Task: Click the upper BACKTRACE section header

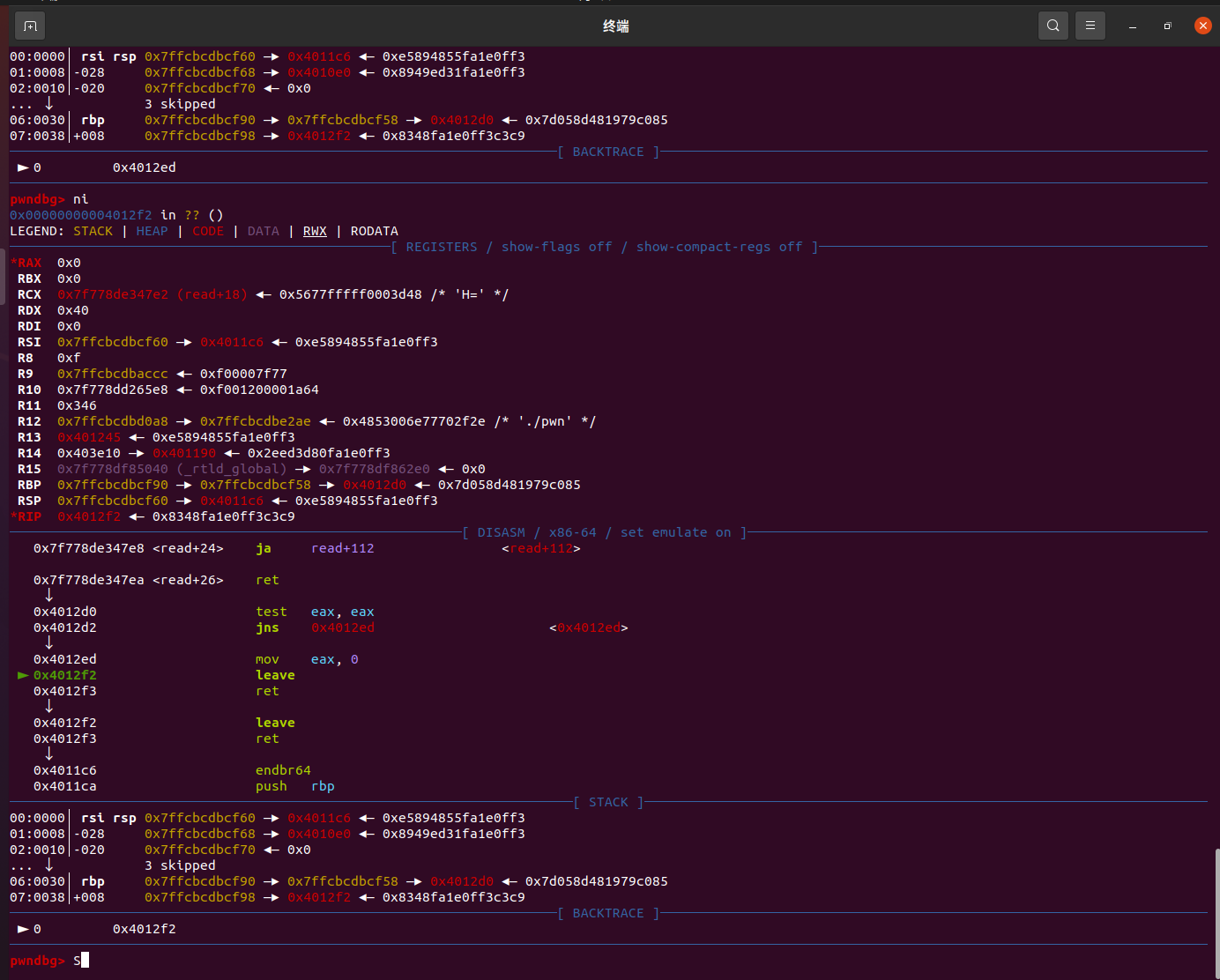Action: [608, 152]
